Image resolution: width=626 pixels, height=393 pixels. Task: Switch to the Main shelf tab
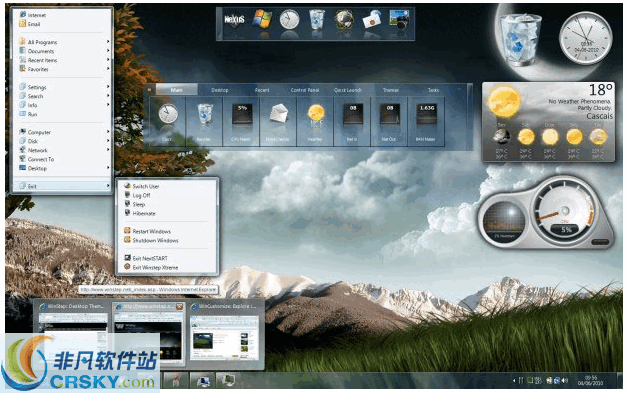click(176, 90)
